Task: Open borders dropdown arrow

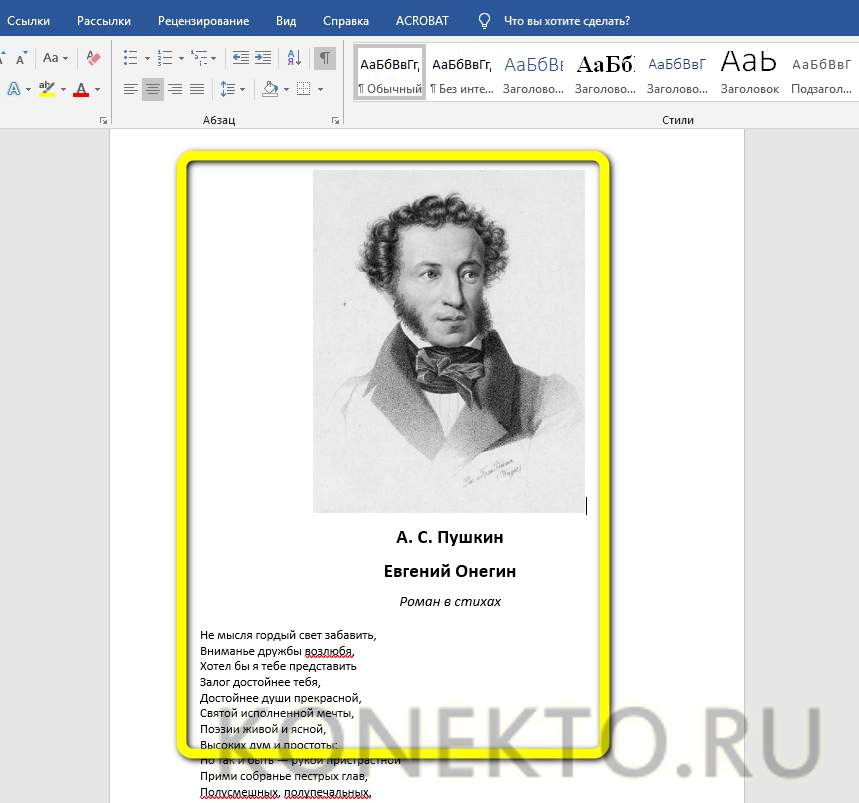Action: [x=320, y=89]
